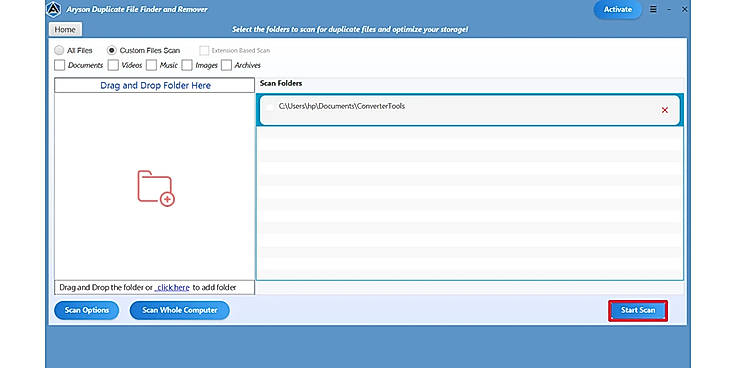This screenshot has height=368, width=736.
Task: Switch to the Home tab
Action: tap(65, 30)
